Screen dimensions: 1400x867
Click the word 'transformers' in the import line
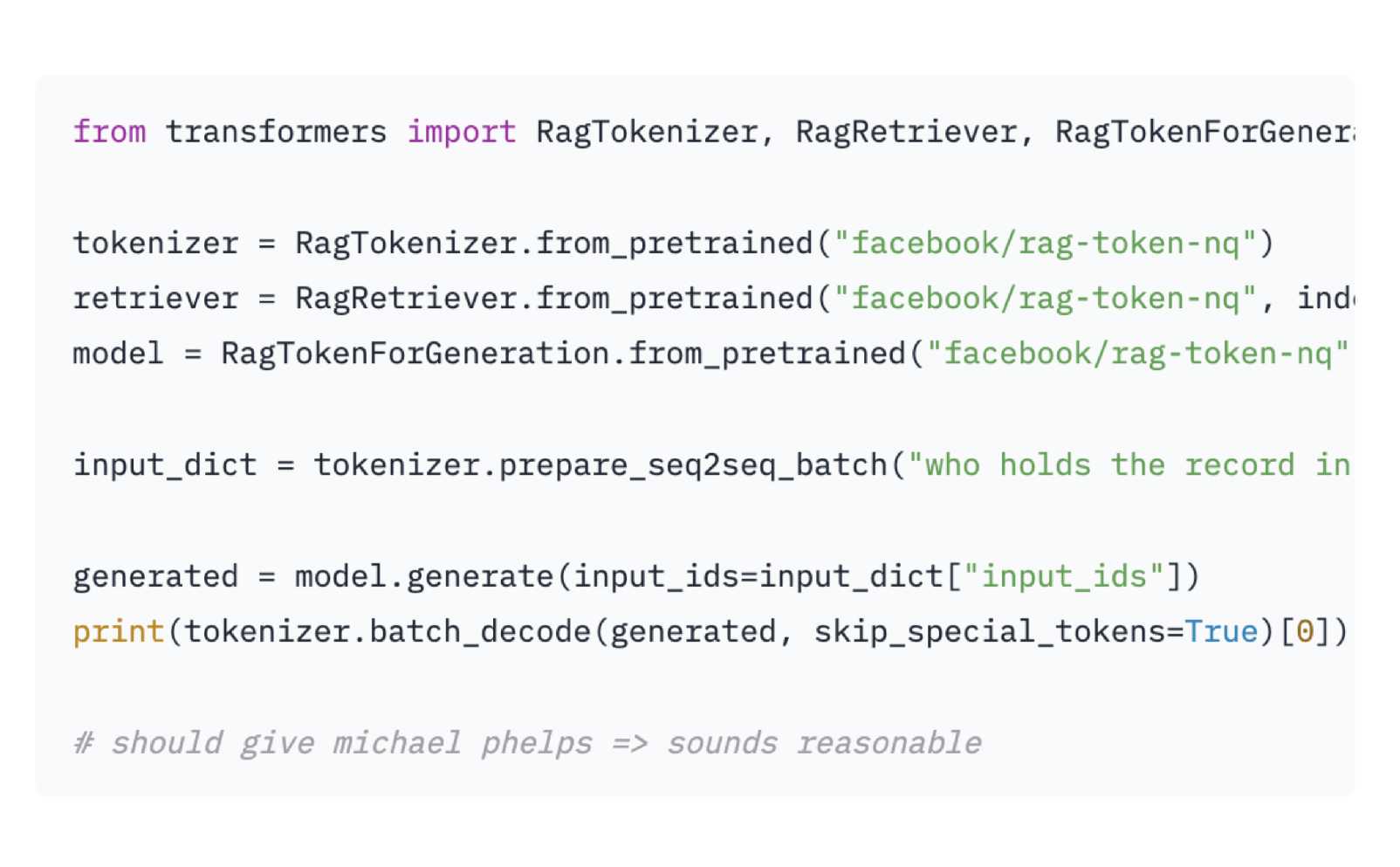[x=276, y=132]
